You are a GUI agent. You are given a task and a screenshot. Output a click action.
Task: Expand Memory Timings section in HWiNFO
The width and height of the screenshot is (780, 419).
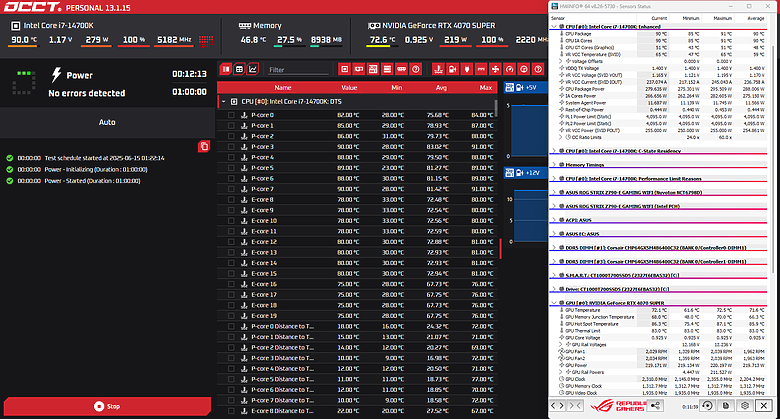[x=554, y=165]
